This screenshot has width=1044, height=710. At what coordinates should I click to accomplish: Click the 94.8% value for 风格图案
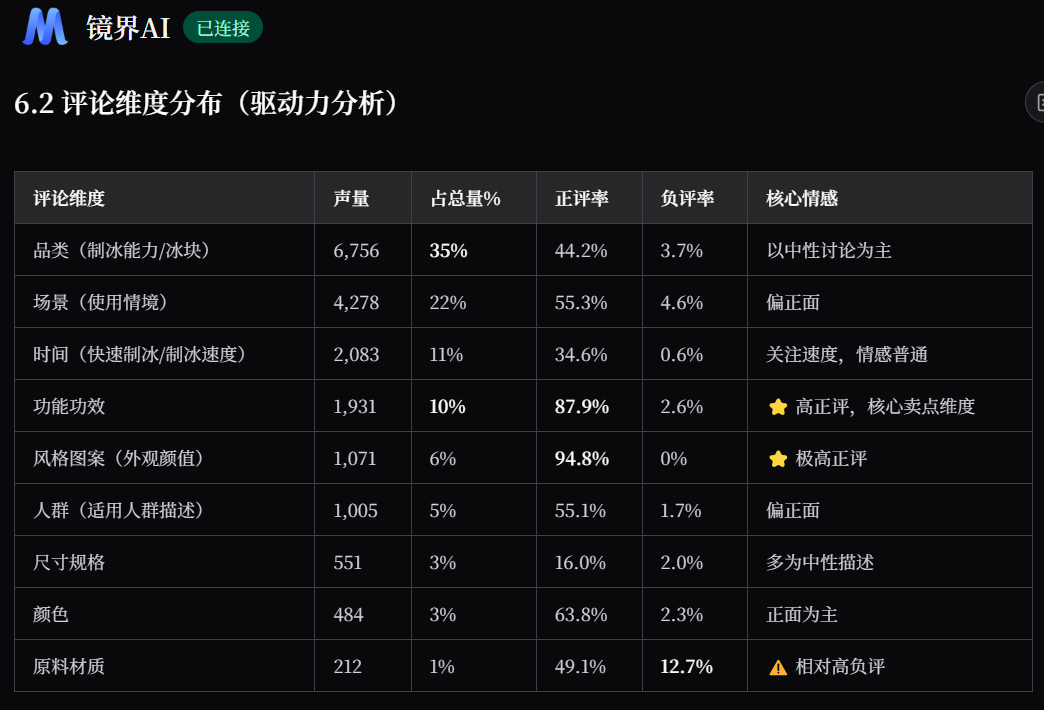pos(582,458)
